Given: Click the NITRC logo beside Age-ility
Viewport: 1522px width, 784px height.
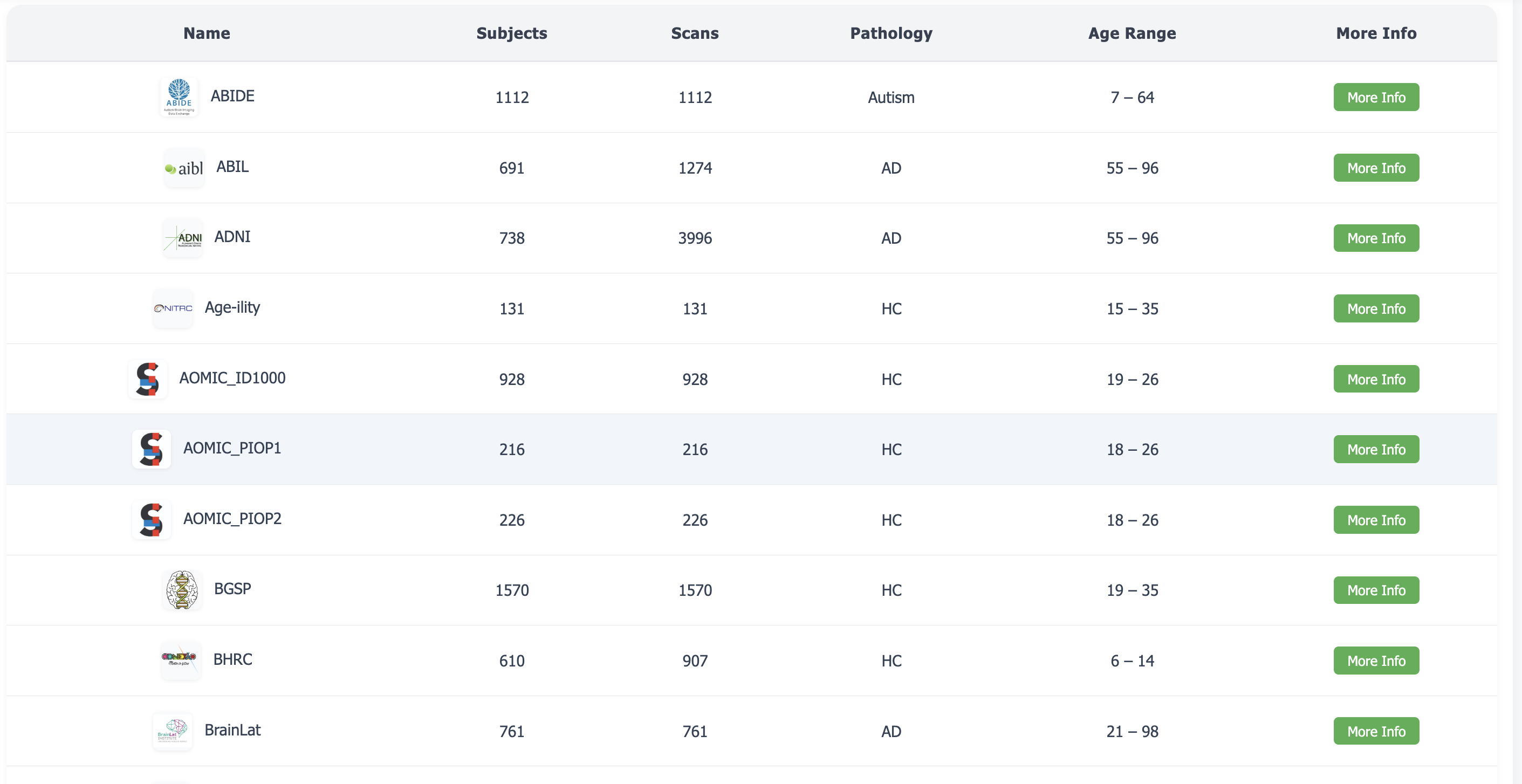Looking at the screenshot, I should coord(173,308).
